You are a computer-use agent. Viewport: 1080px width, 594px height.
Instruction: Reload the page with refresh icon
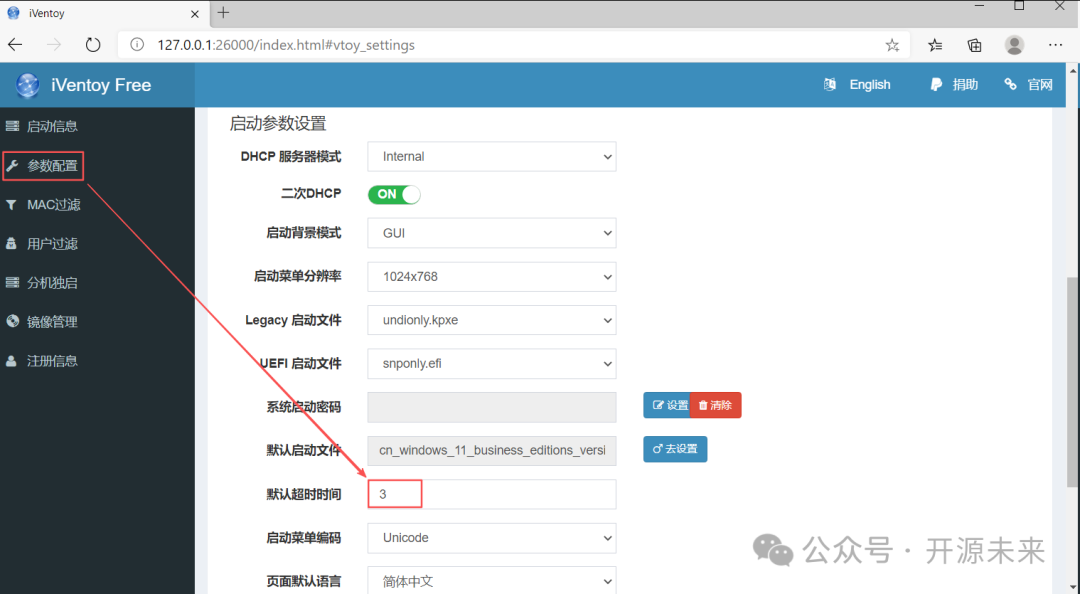tap(93, 45)
